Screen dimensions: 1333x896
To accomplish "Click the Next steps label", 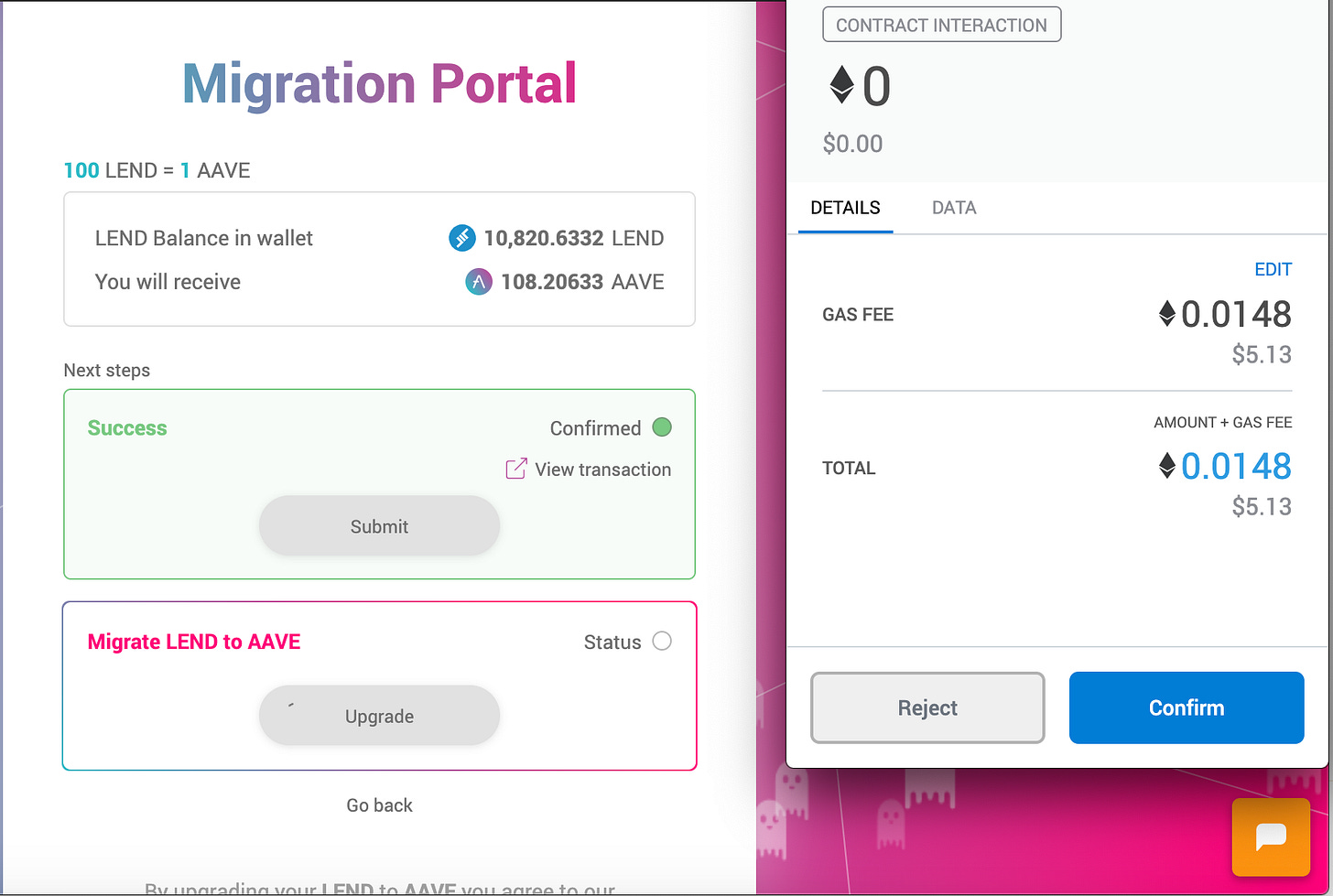I will tap(107, 371).
